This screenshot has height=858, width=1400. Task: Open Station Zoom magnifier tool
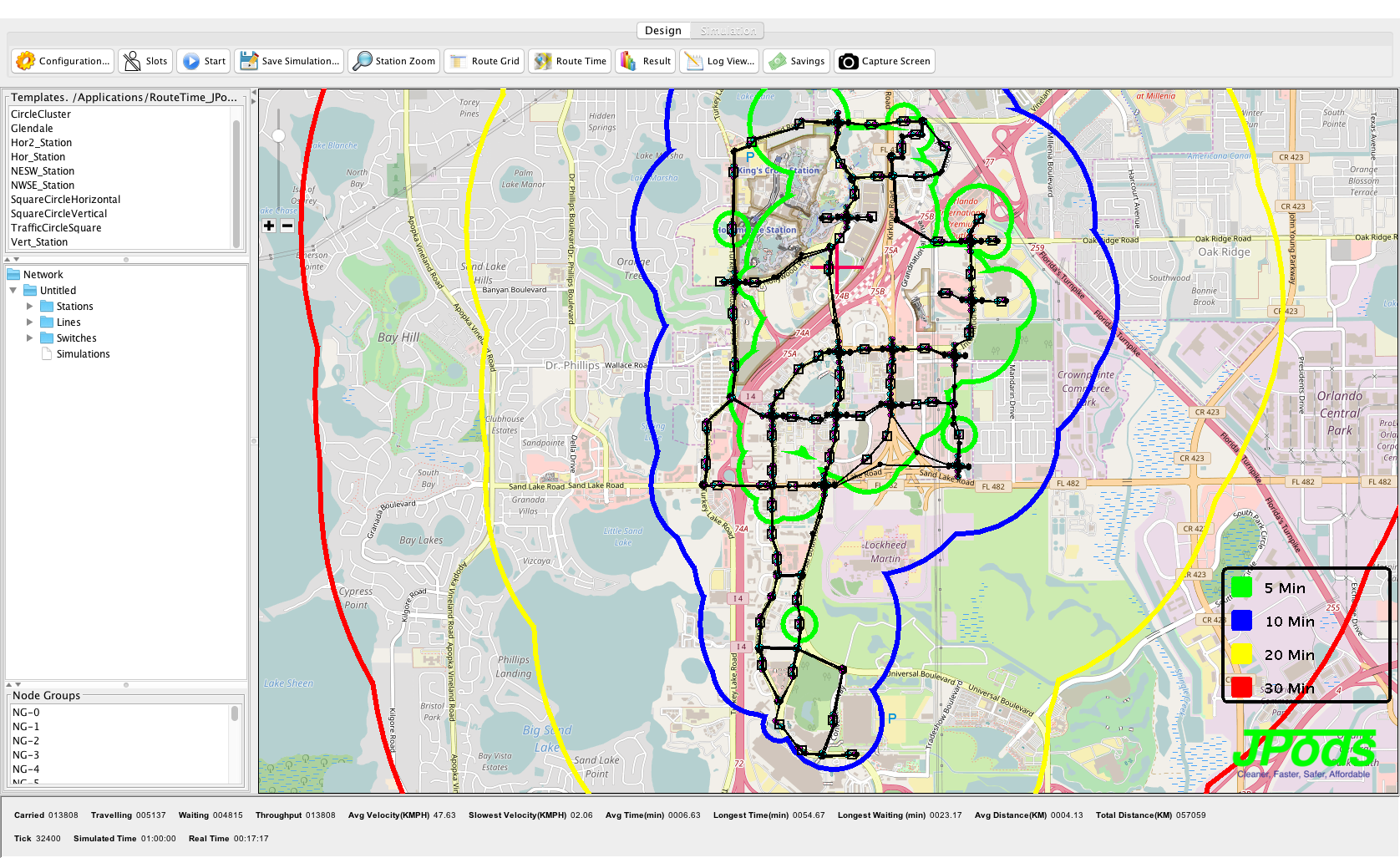(363, 61)
